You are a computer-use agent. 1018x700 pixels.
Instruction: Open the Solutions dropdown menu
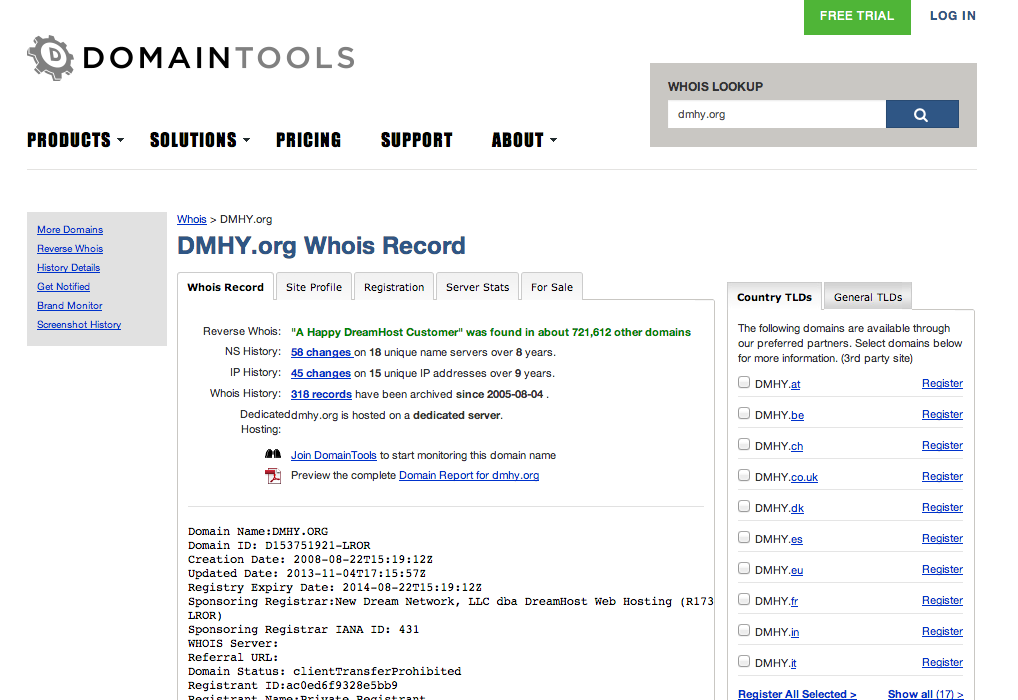point(200,140)
